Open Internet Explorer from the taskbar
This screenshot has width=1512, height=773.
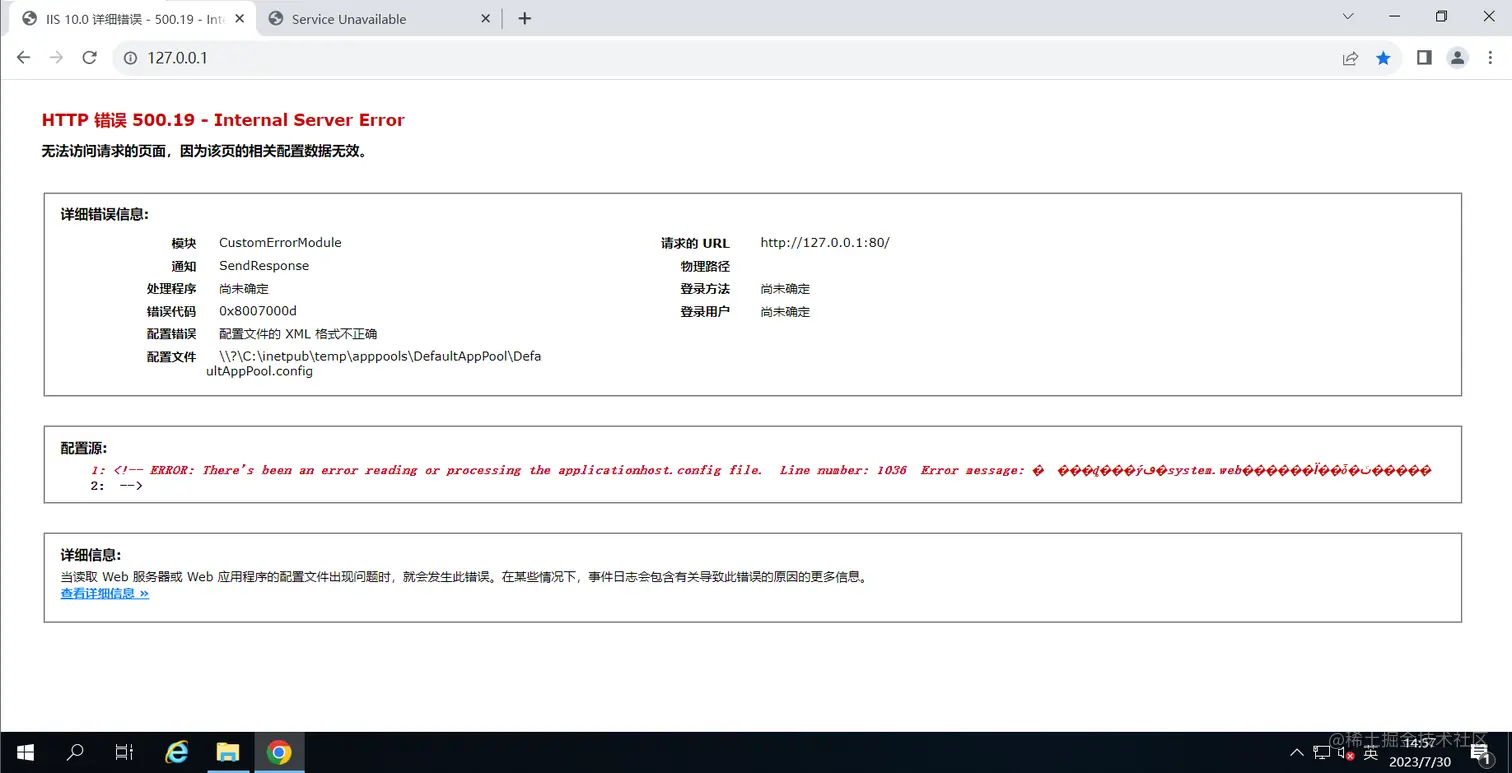pyautogui.click(x=176, y=752)
